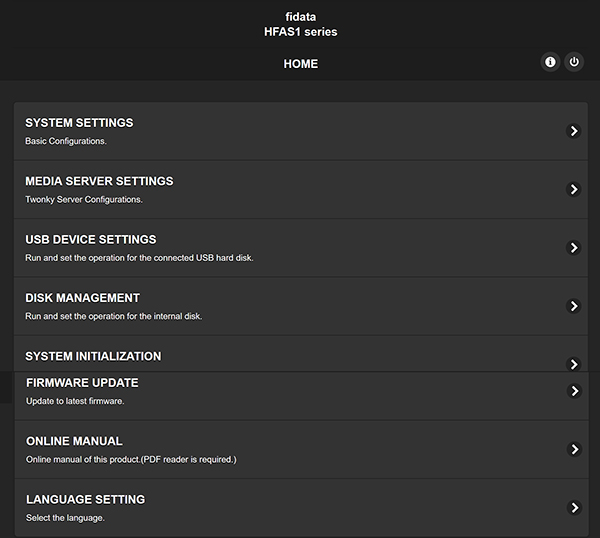Image resolution: width=600 pixels, height=538 pixels.
Task: Open the ONLINE MANUAL title
Action: click(x=74, y=441)
